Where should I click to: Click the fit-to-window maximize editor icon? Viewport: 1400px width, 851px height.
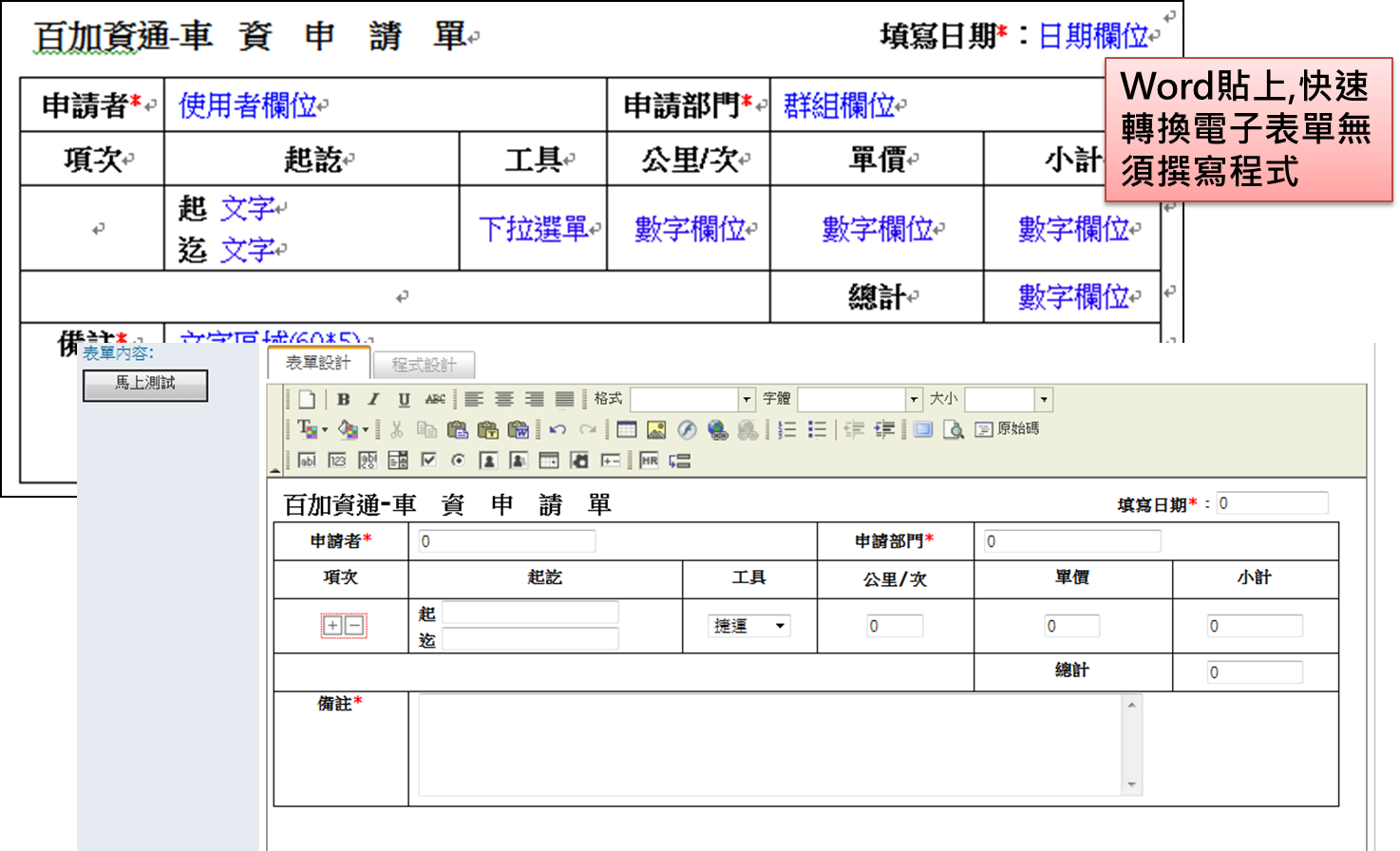923,430
